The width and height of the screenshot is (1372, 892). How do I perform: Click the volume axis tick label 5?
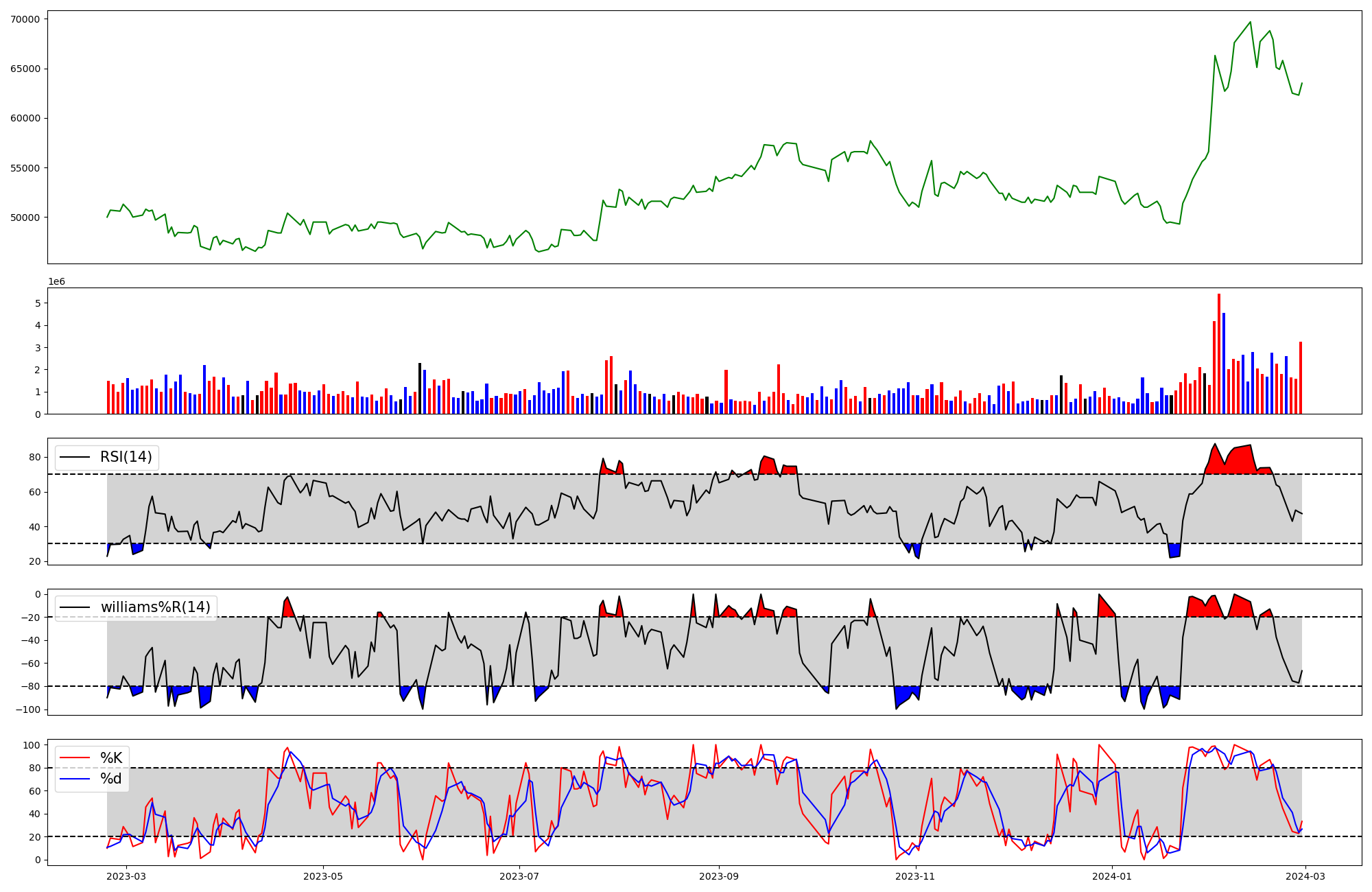38,303
